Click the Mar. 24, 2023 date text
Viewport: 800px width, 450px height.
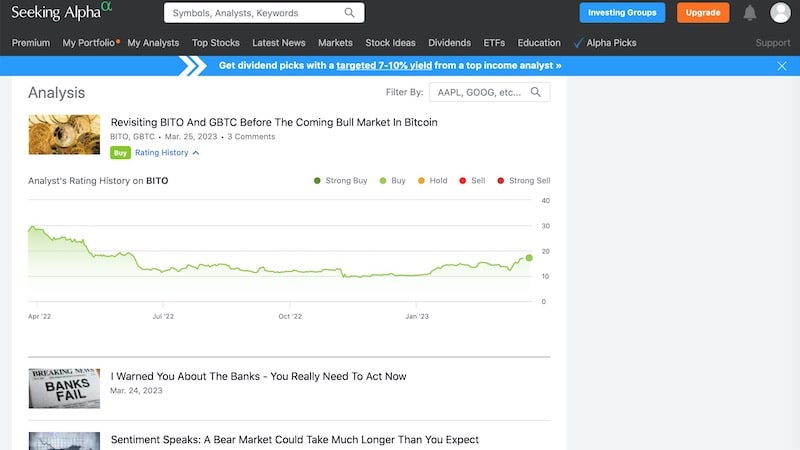(x=136, y=391)
